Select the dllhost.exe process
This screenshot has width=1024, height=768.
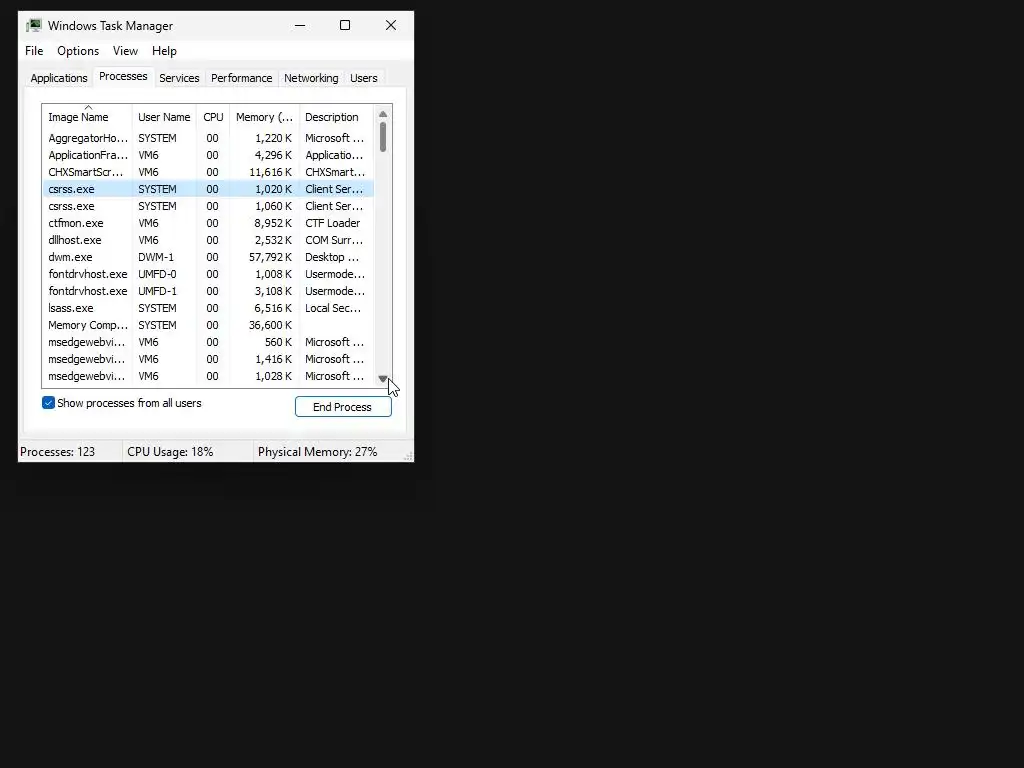pyautogui.click(x=208, y=240)
